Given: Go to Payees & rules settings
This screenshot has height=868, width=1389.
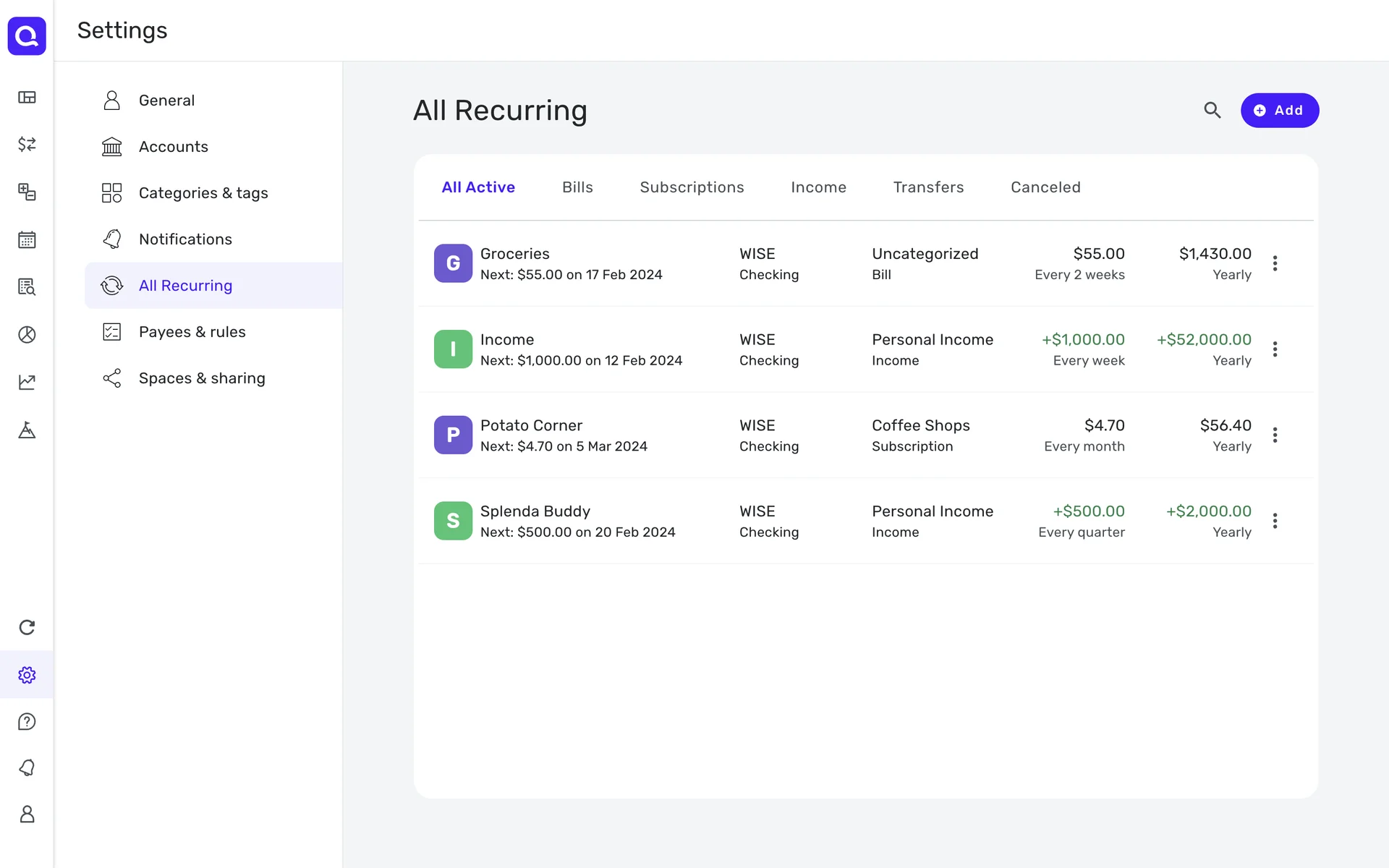Looking at the screenshot, I should coord(192,332).
